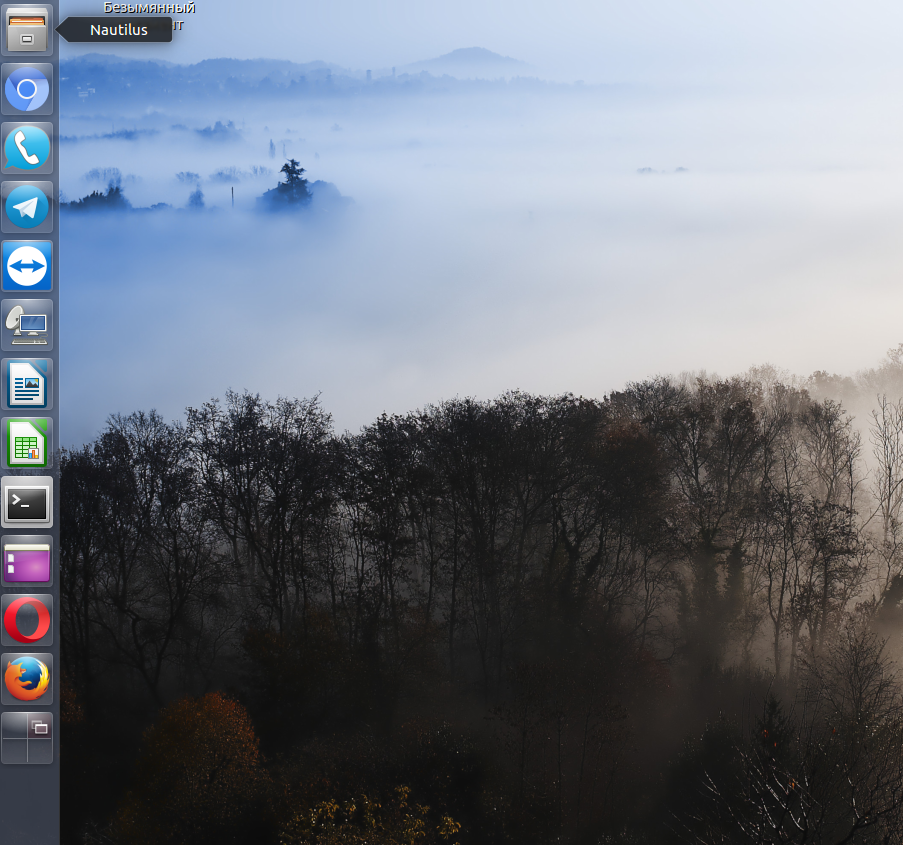Launch LibreOffice Calc spreadsheet
This screenshot has height=845, width=903.
(27, 443)
